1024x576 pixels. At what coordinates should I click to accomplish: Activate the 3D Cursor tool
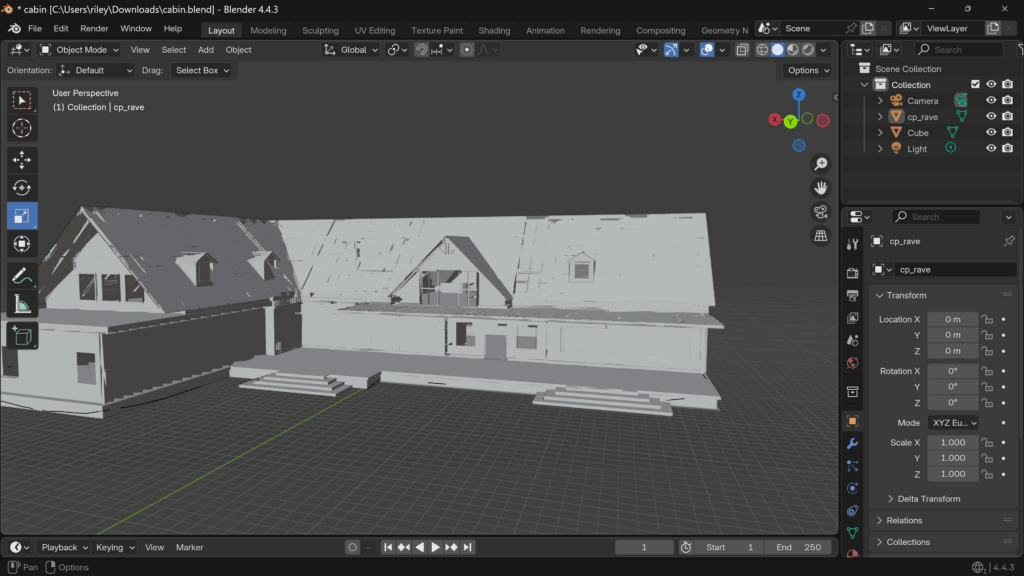[22, 128]
